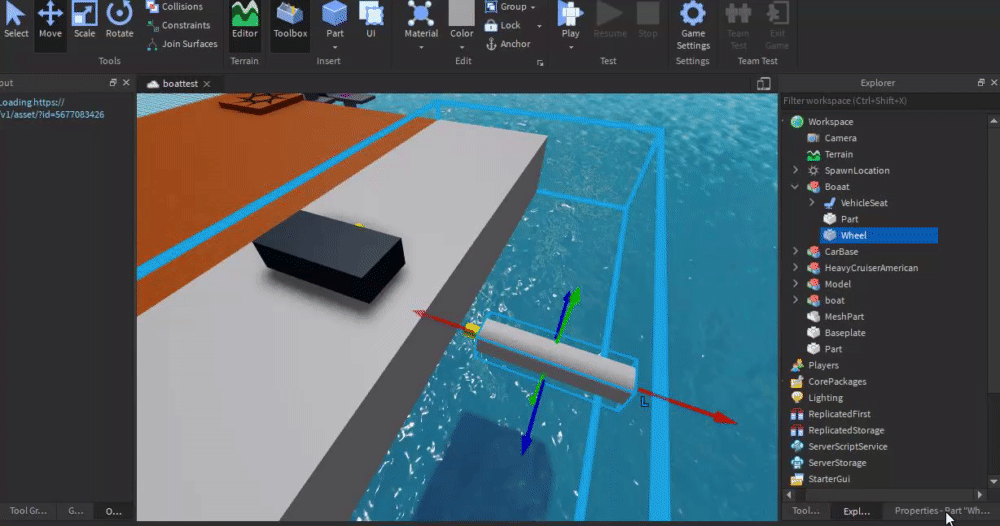This screenshot has width=1000, height=526.
Task: Close the boattest tab
Action: [207, 84]
